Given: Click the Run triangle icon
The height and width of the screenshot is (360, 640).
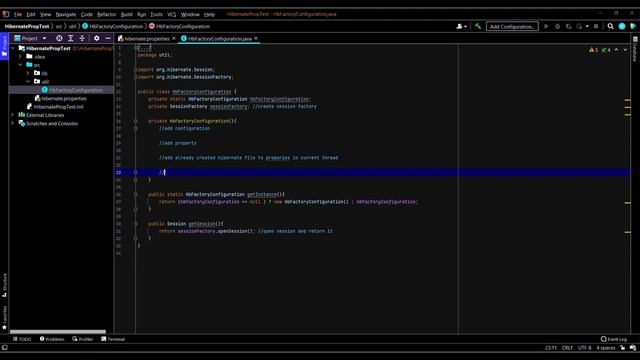Looking at the screenshot, I should point(546,26).
